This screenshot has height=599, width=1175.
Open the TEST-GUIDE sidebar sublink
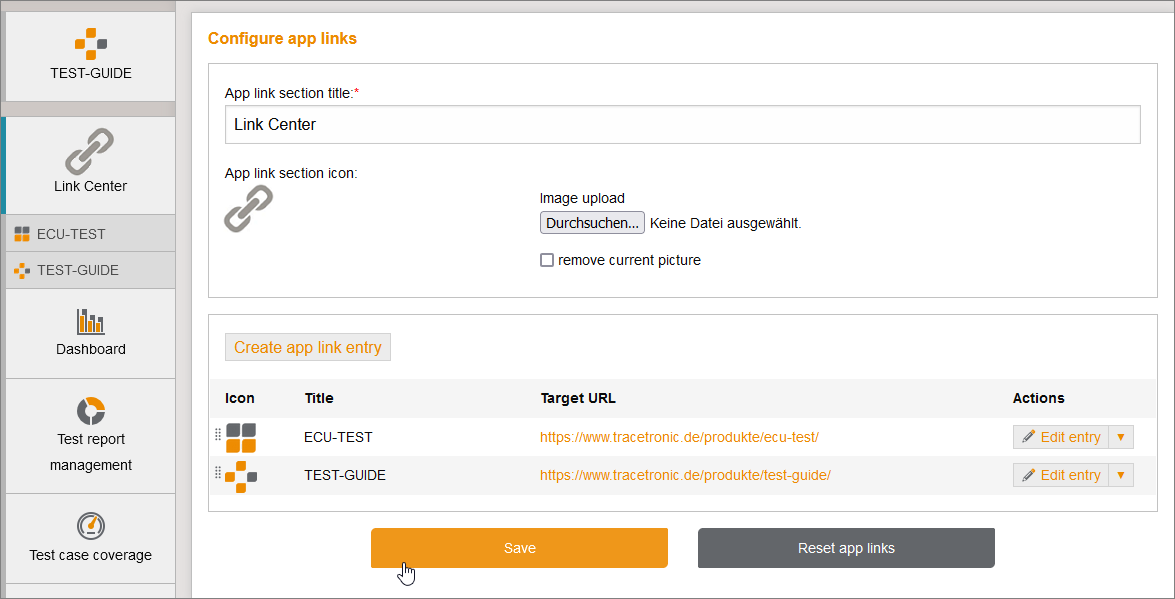tap(91, 270)
